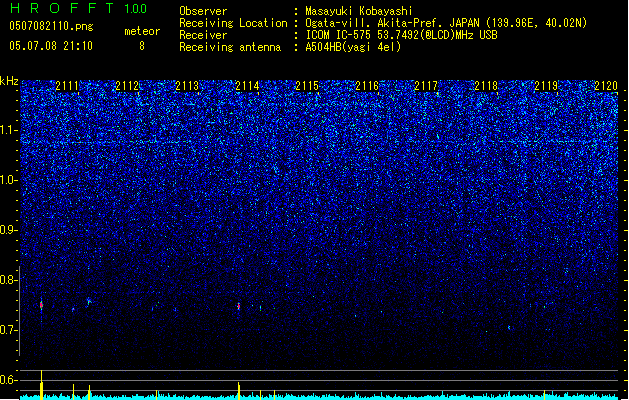Click receiver text ICOM IC-575 53.7492 MHz USB

tap(402, 35)
